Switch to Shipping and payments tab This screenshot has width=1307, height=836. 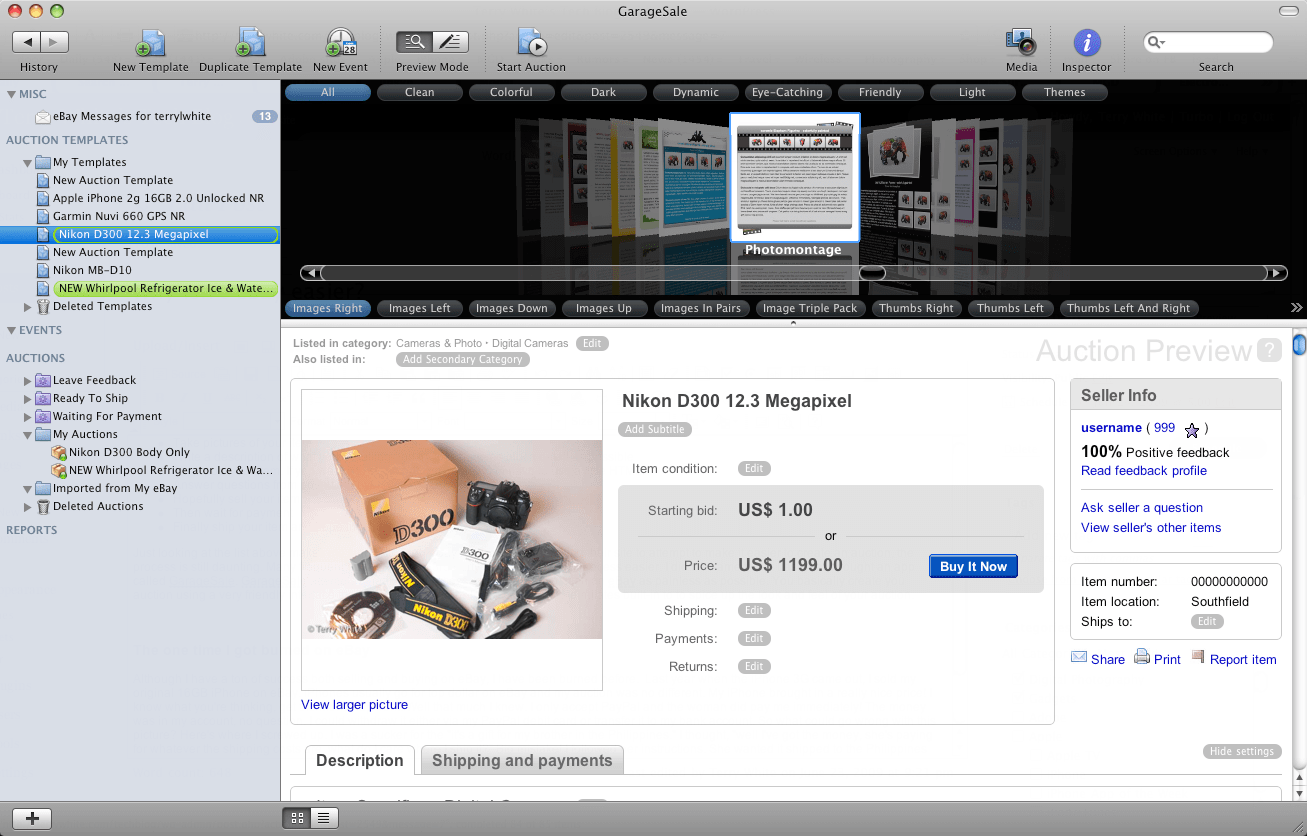(x=522, y=760)
